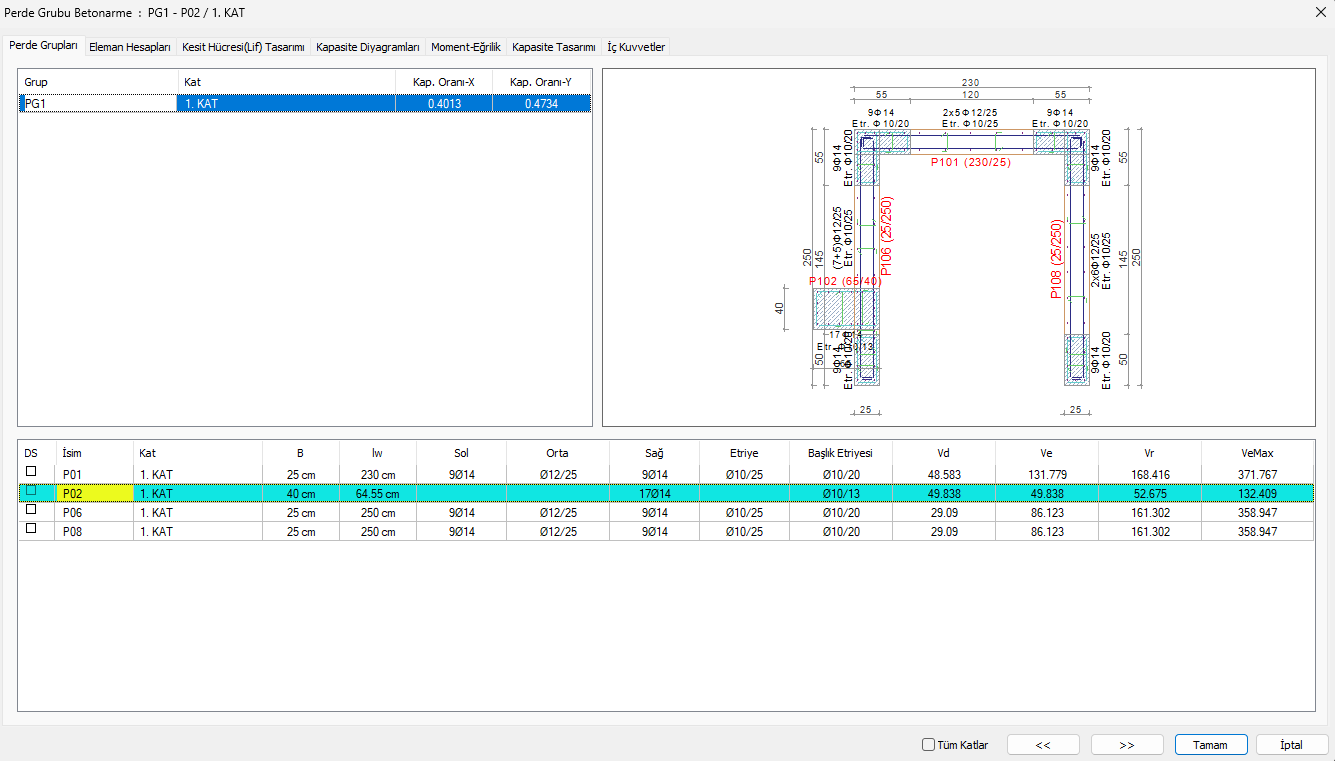This screenshot has height=761, width=1335.
Task: Enable the Tüm Katlar checkbox
Action: tap(929, 745)
